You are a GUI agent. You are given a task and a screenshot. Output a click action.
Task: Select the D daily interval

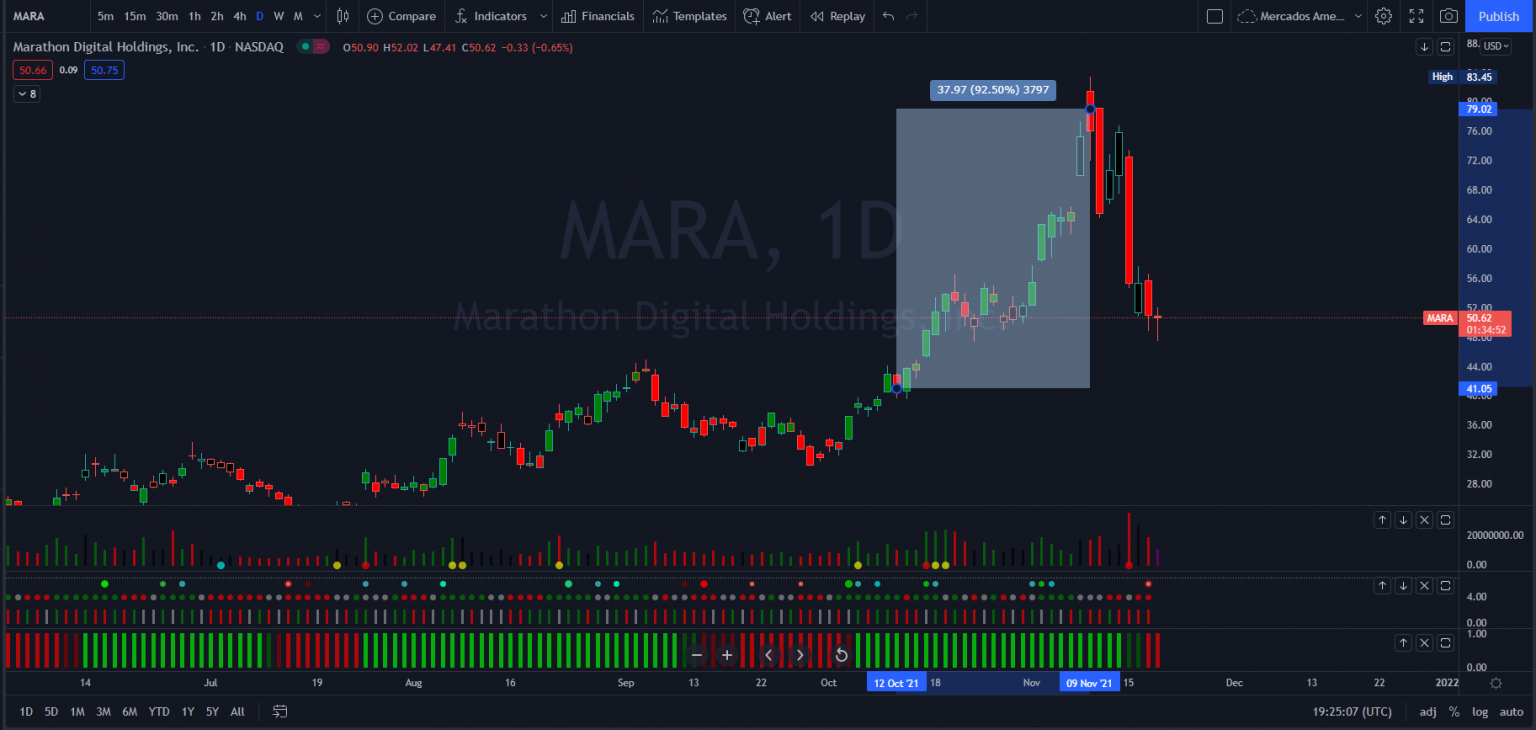tap(260, 16)
